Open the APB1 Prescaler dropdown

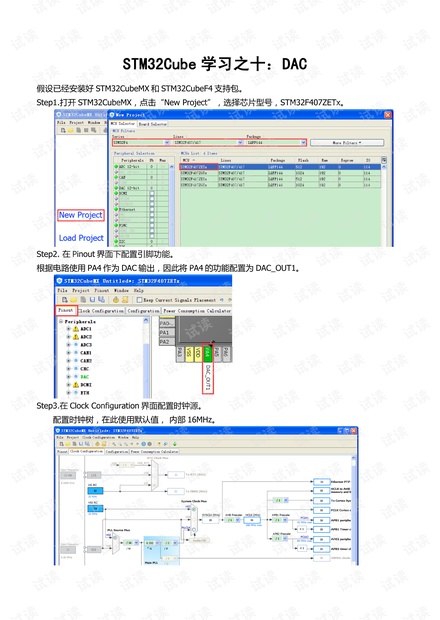(281, 520)
